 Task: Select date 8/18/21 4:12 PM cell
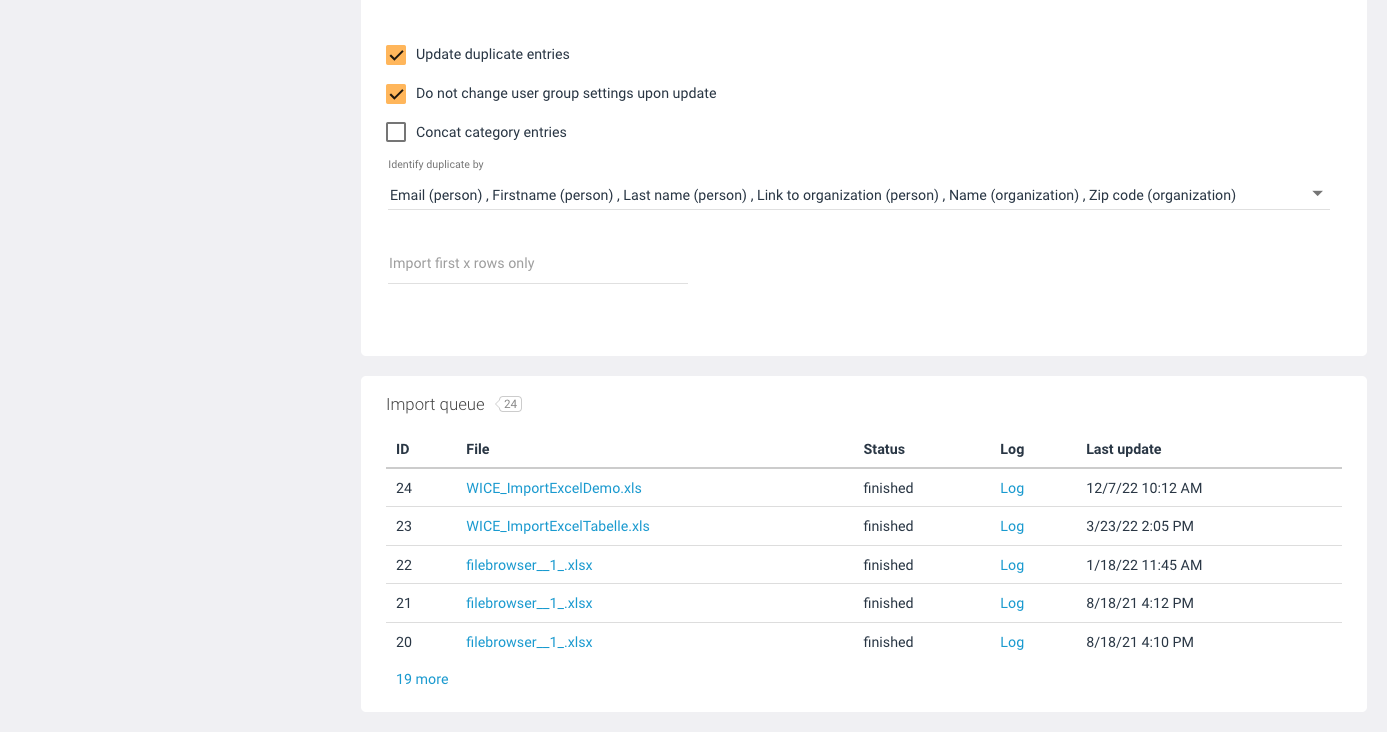tap(1140, 603)
